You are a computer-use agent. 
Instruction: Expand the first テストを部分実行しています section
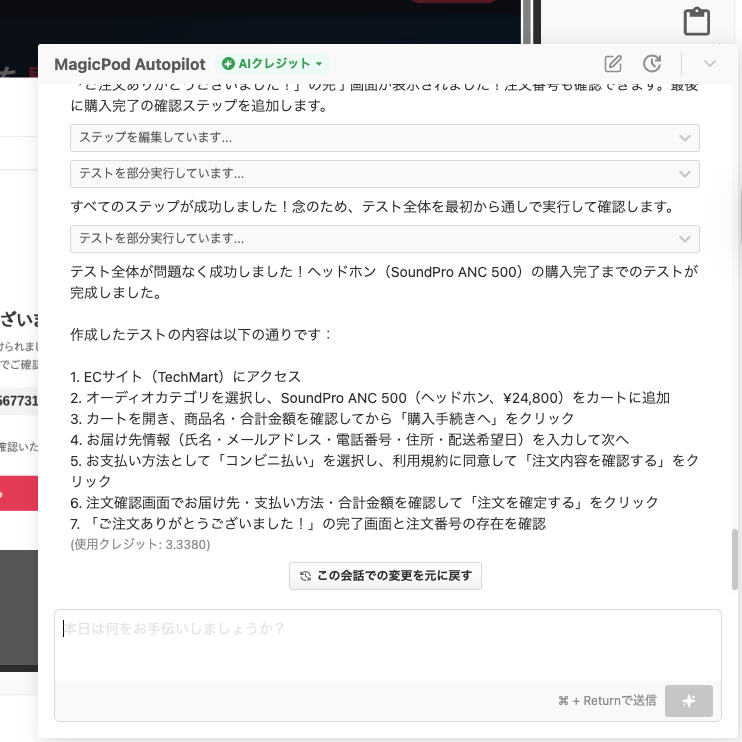385,174
